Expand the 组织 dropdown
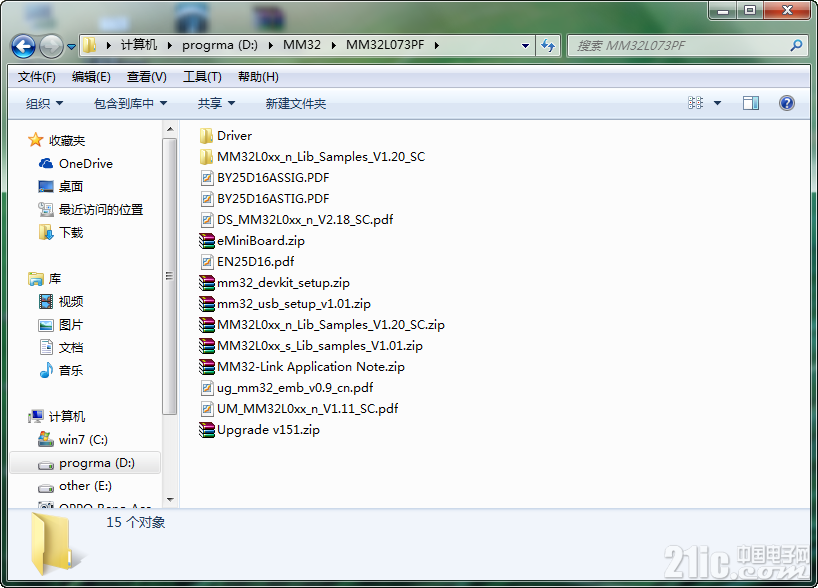The image size is (818, 588). tap(44, 103)
